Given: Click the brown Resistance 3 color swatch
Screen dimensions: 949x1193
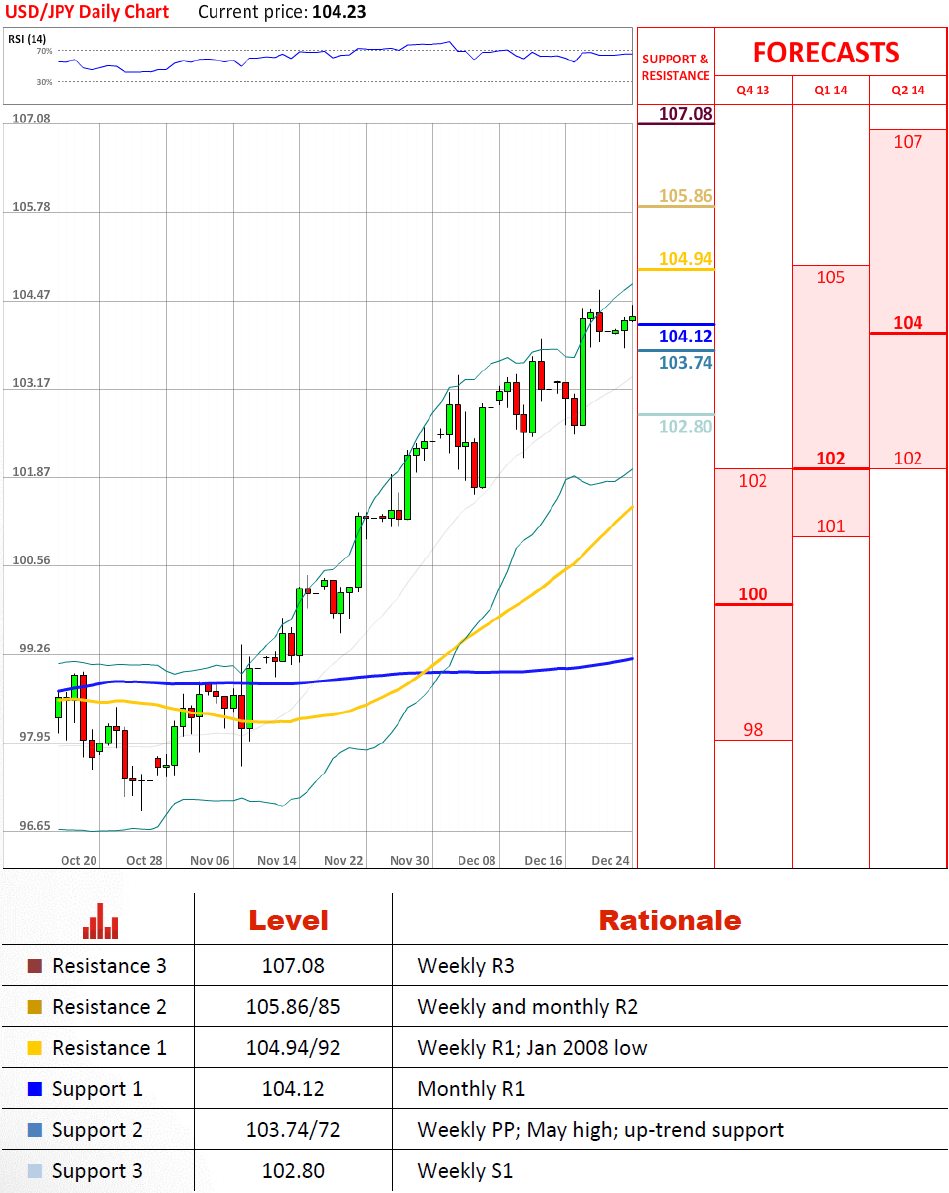Looking at the screenshot, I should [x=35, y=966].
